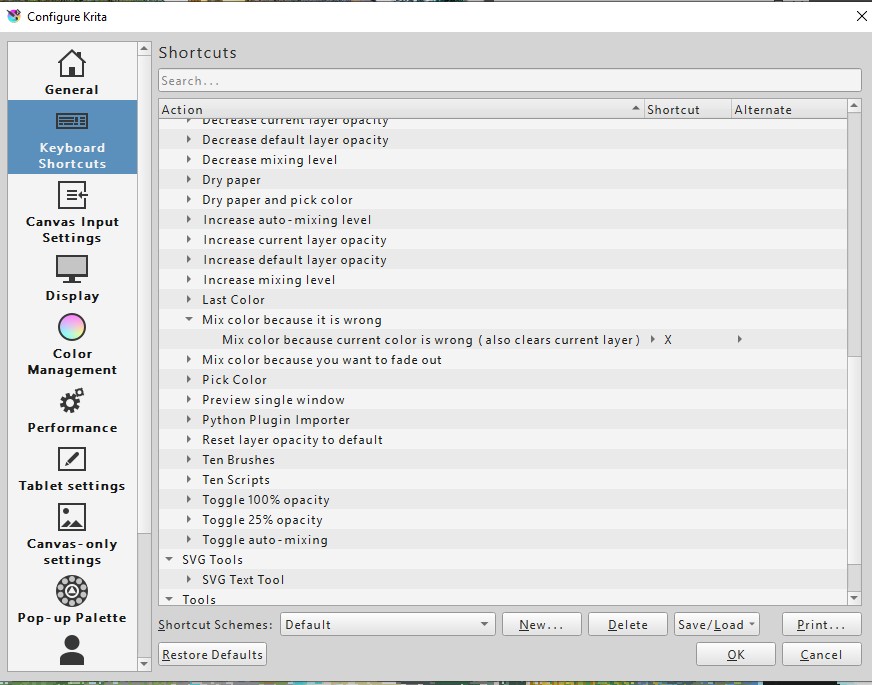Collapse the SVG Tools group
The image size is (872, 685).
click(x=169, y=559)
